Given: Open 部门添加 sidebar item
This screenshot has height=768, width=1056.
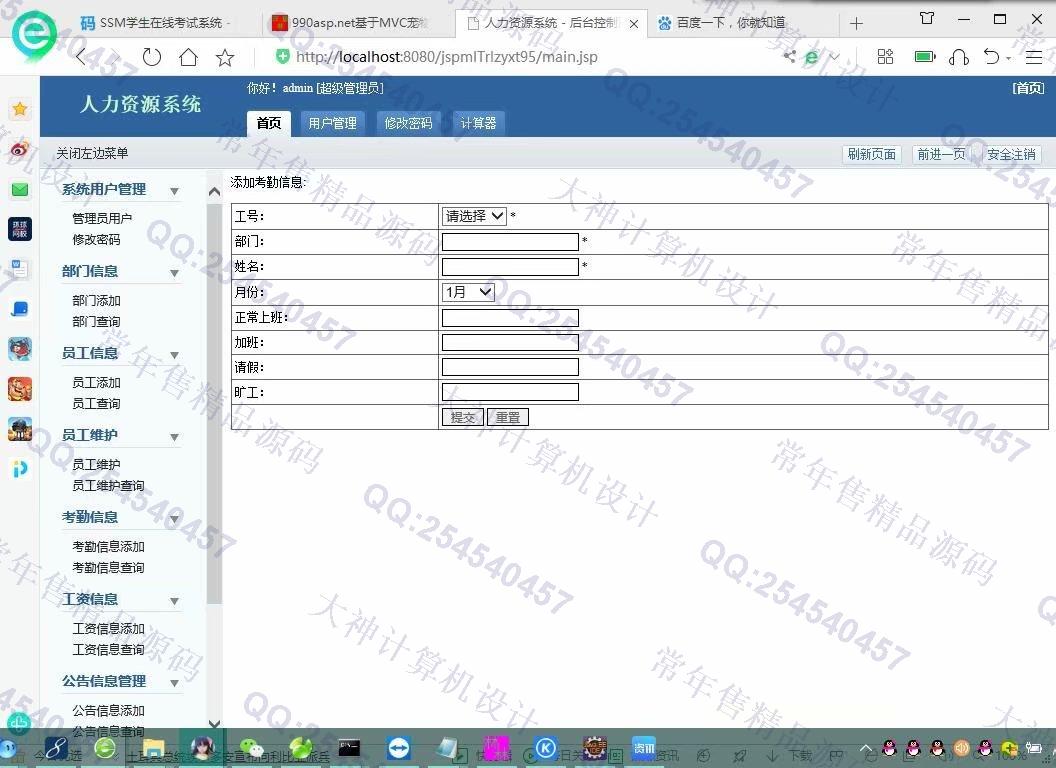Looking at the screenshot, I should [x=96, y=300].
